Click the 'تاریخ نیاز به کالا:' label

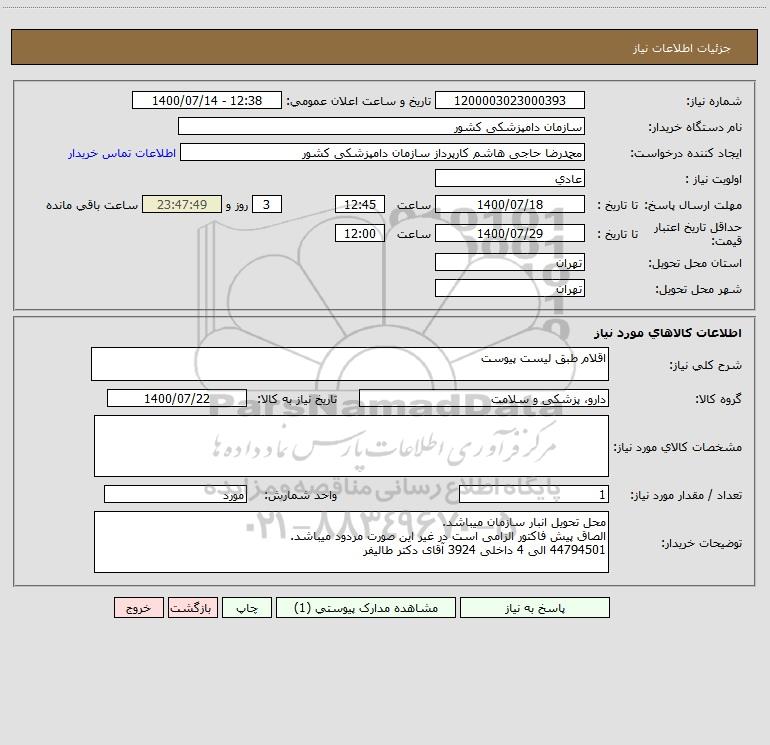pyautogui.click(x=298, y=399)
